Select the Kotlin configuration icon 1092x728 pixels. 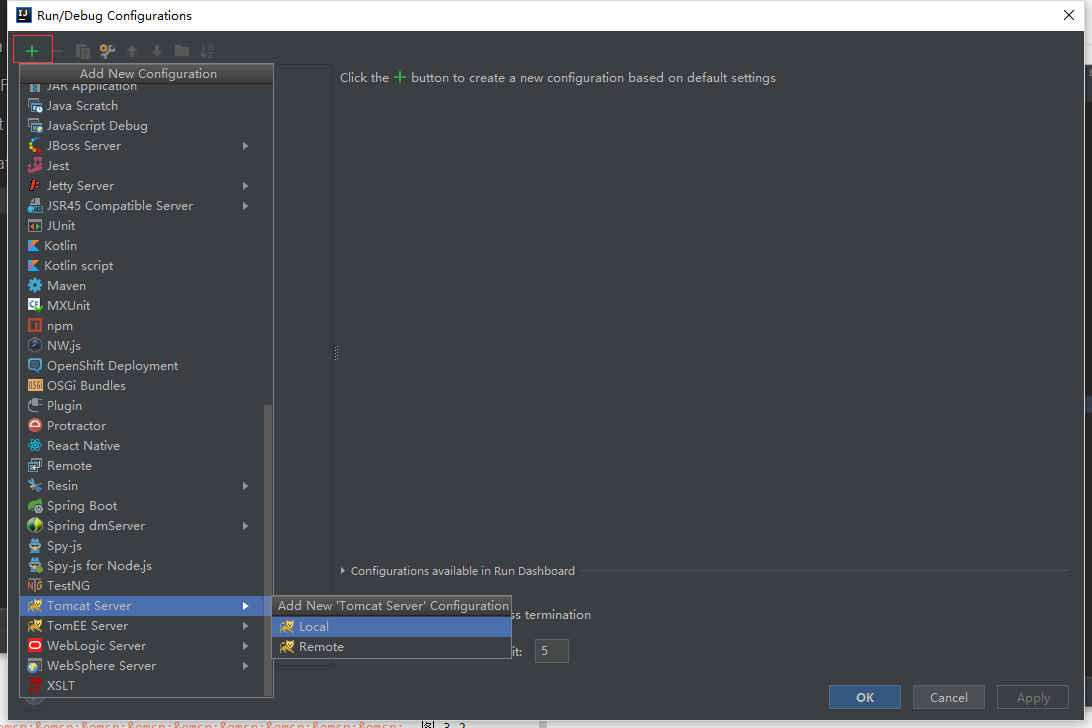pos(33,246)
